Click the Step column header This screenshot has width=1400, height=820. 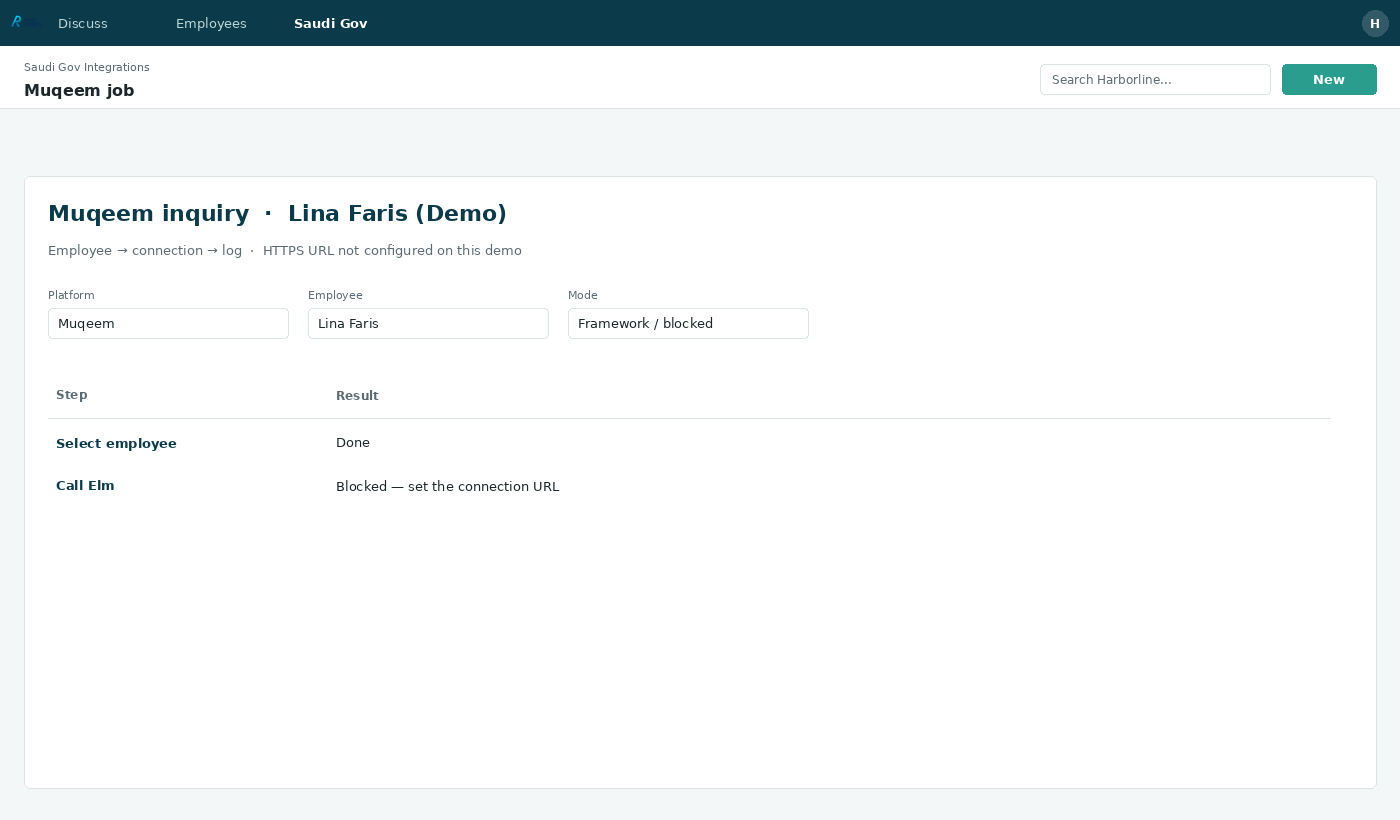tap(72, 394)
